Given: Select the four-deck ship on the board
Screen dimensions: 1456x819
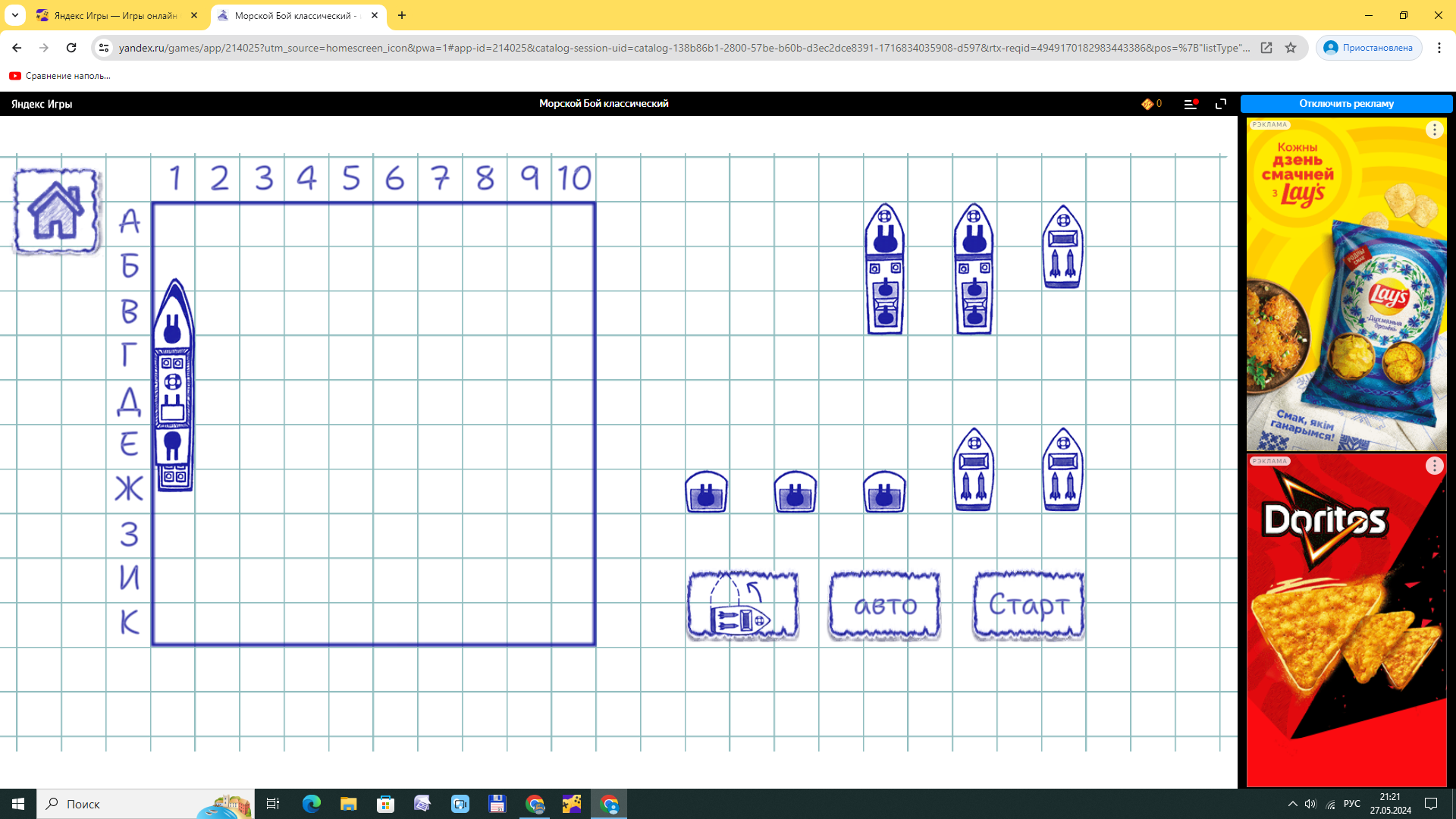Looking at the screenshot, I should (x=174, y=385).
